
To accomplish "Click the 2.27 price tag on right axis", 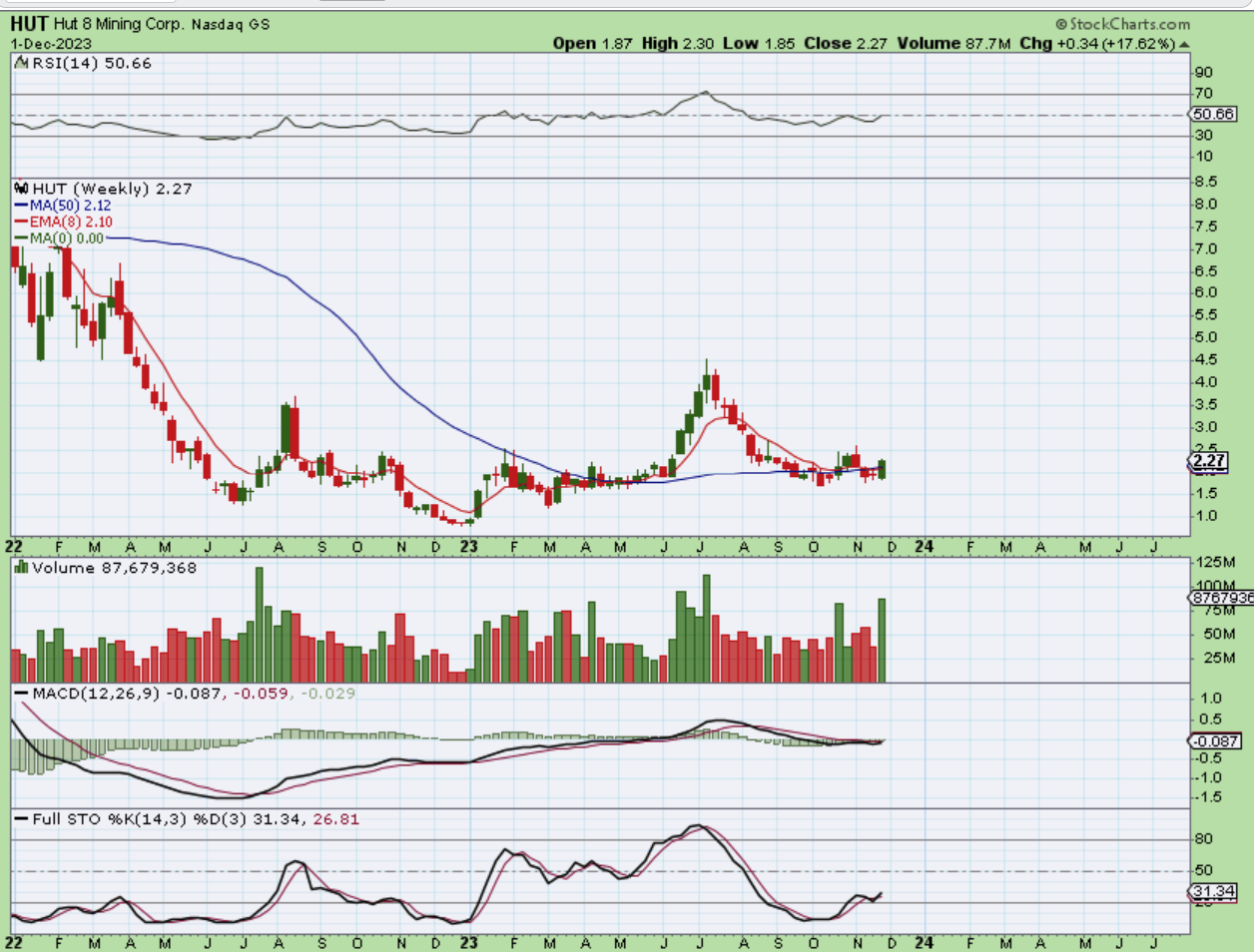I will click(1208, 461).
